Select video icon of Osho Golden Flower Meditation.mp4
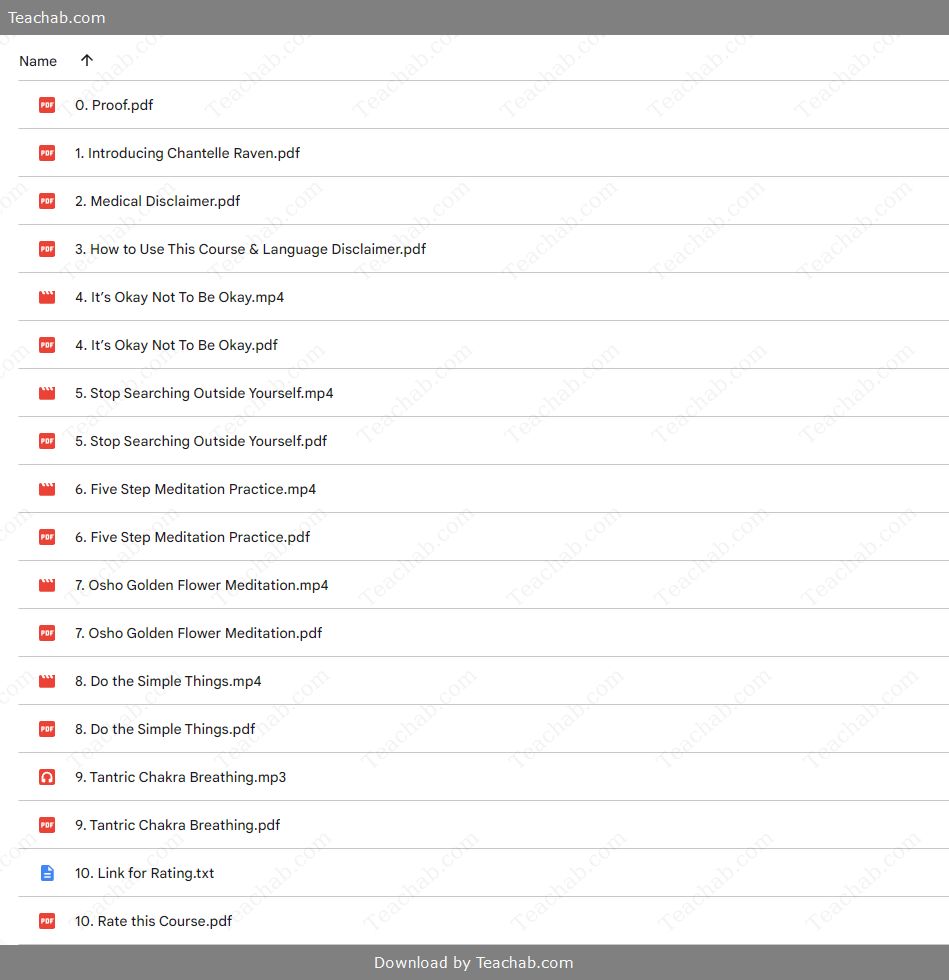The height and width of the screenshot is (980, 949). click(47, 585)
